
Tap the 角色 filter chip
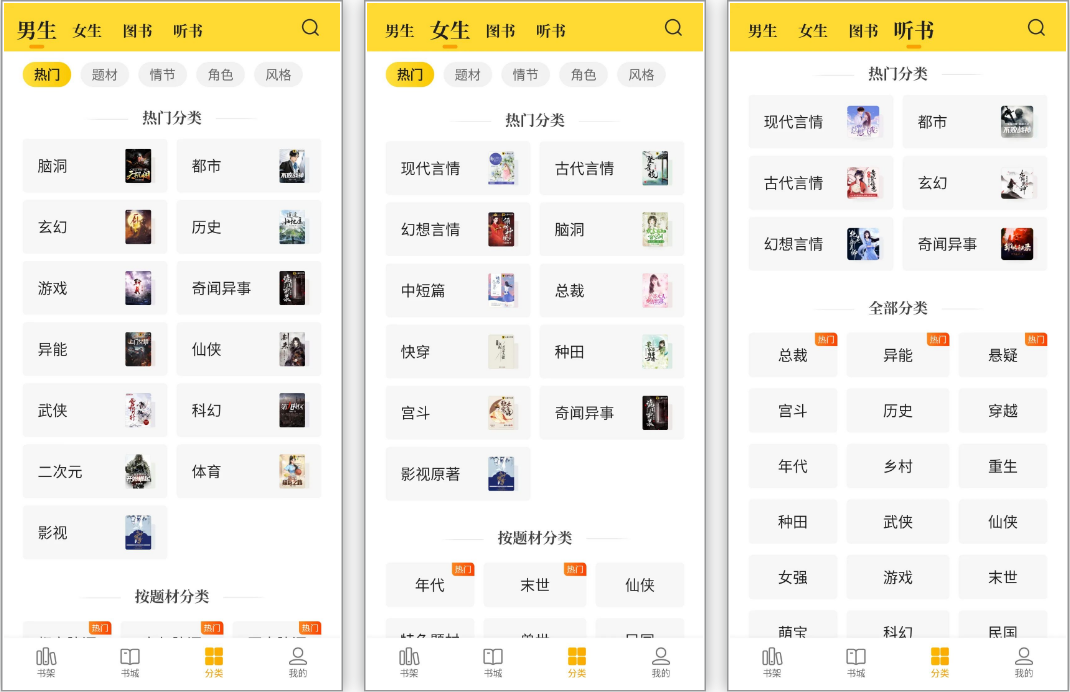tap(220, 74)
